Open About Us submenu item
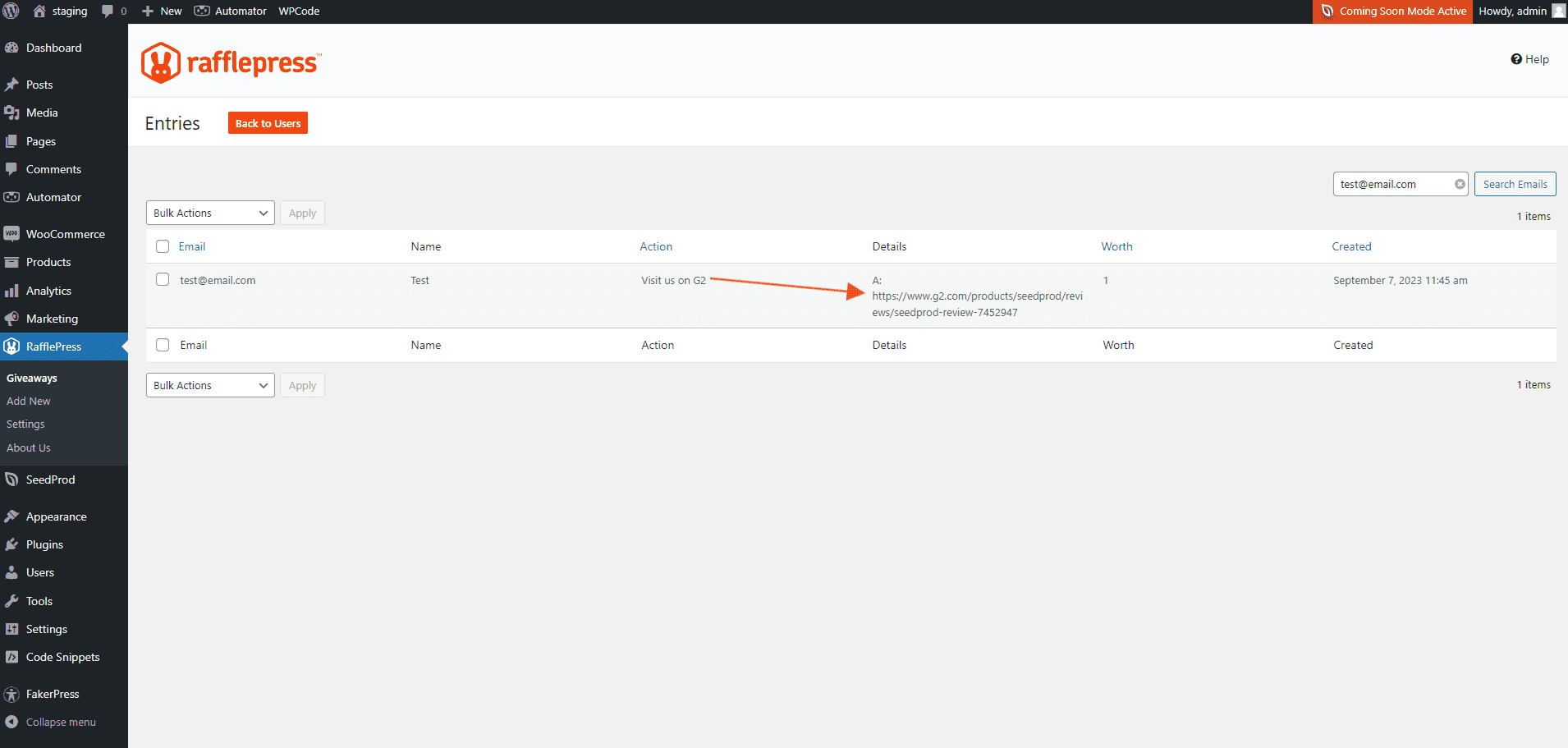The width and height of the screenshot is (1568, 748). click(29, 448)
